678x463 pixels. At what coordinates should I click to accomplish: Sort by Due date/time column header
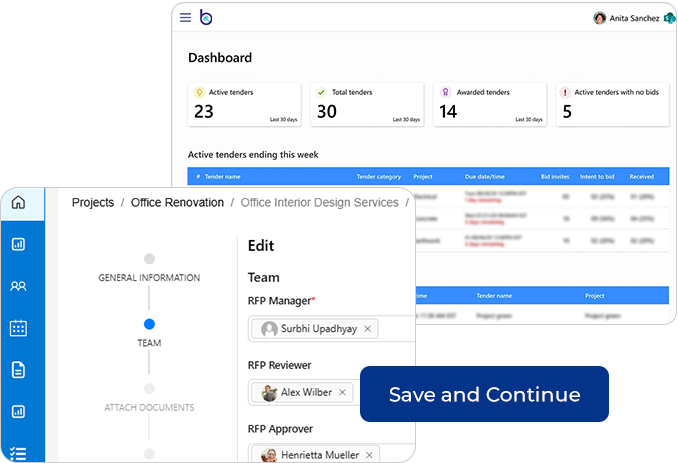(x=485, y=176)
